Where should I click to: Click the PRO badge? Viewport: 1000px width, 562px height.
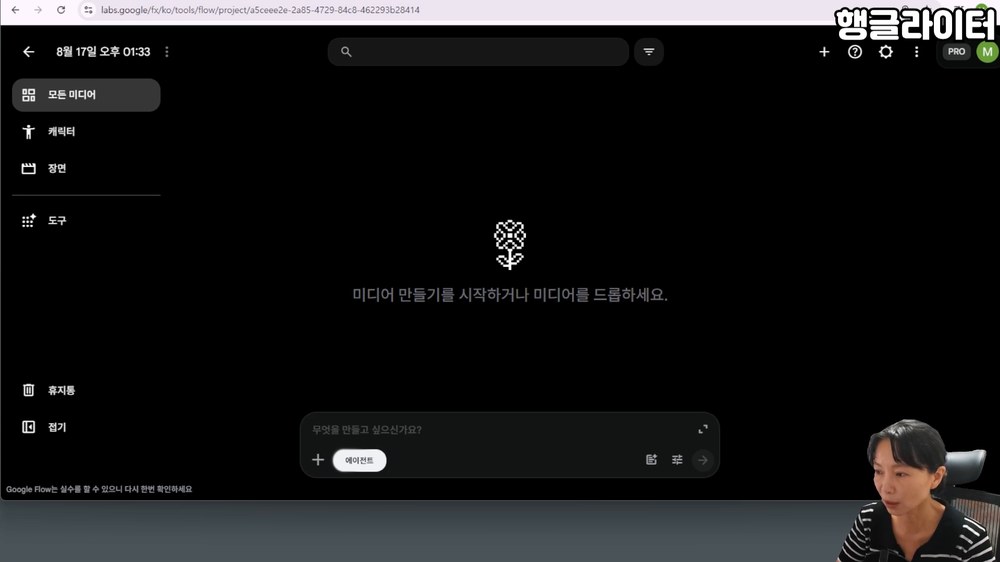coord(956,52)
